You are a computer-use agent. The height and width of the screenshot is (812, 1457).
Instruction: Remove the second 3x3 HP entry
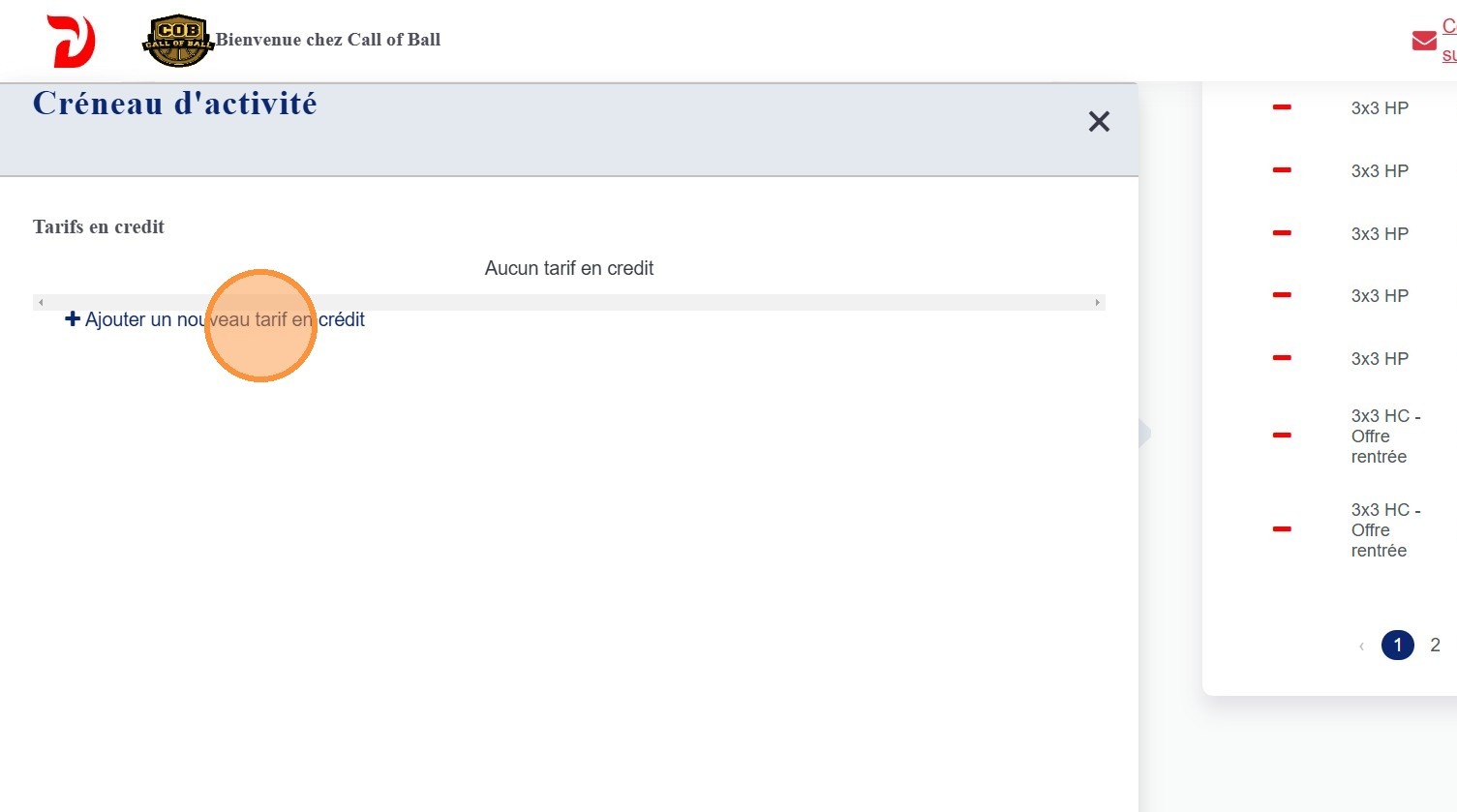(x=1282, y=170)
